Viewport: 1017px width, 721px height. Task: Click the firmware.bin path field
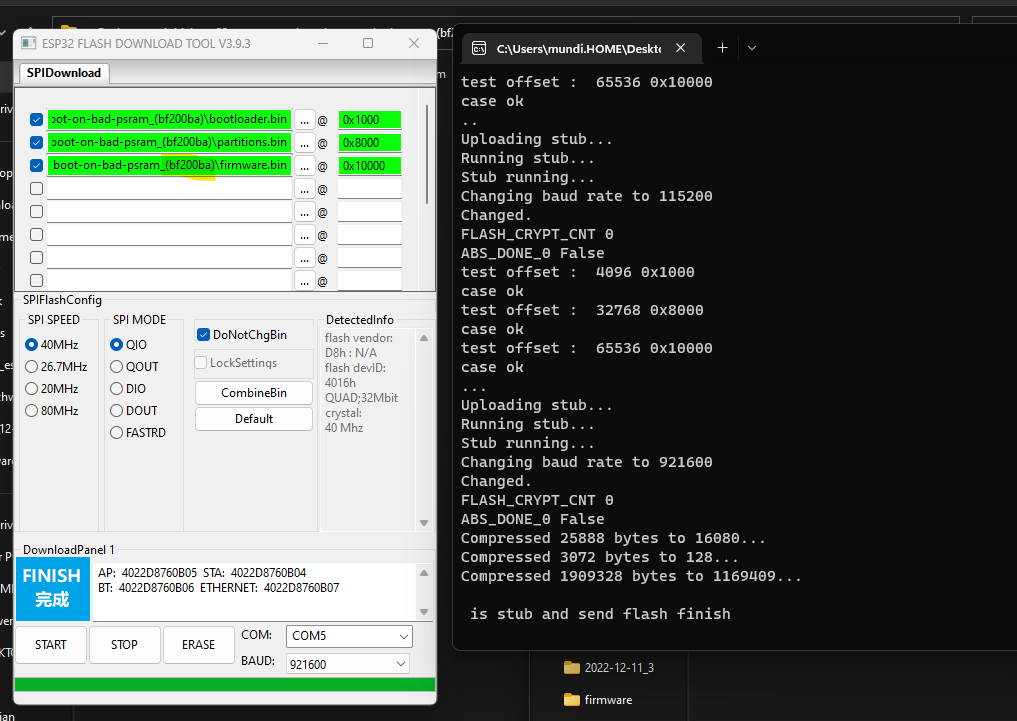click(169, 165)
